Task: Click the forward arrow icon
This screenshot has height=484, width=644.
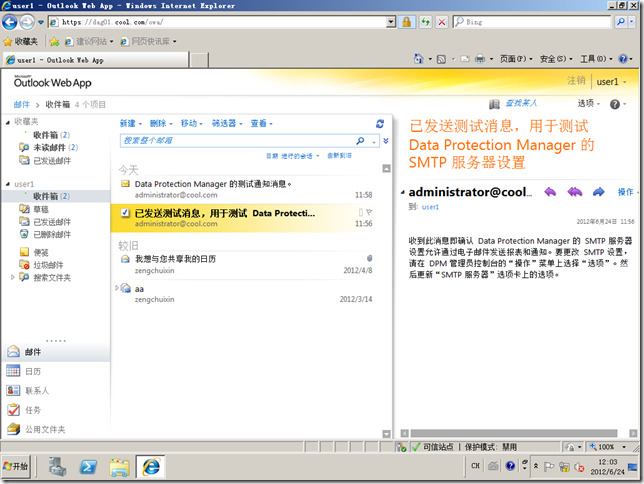Action: pos(599,191)
